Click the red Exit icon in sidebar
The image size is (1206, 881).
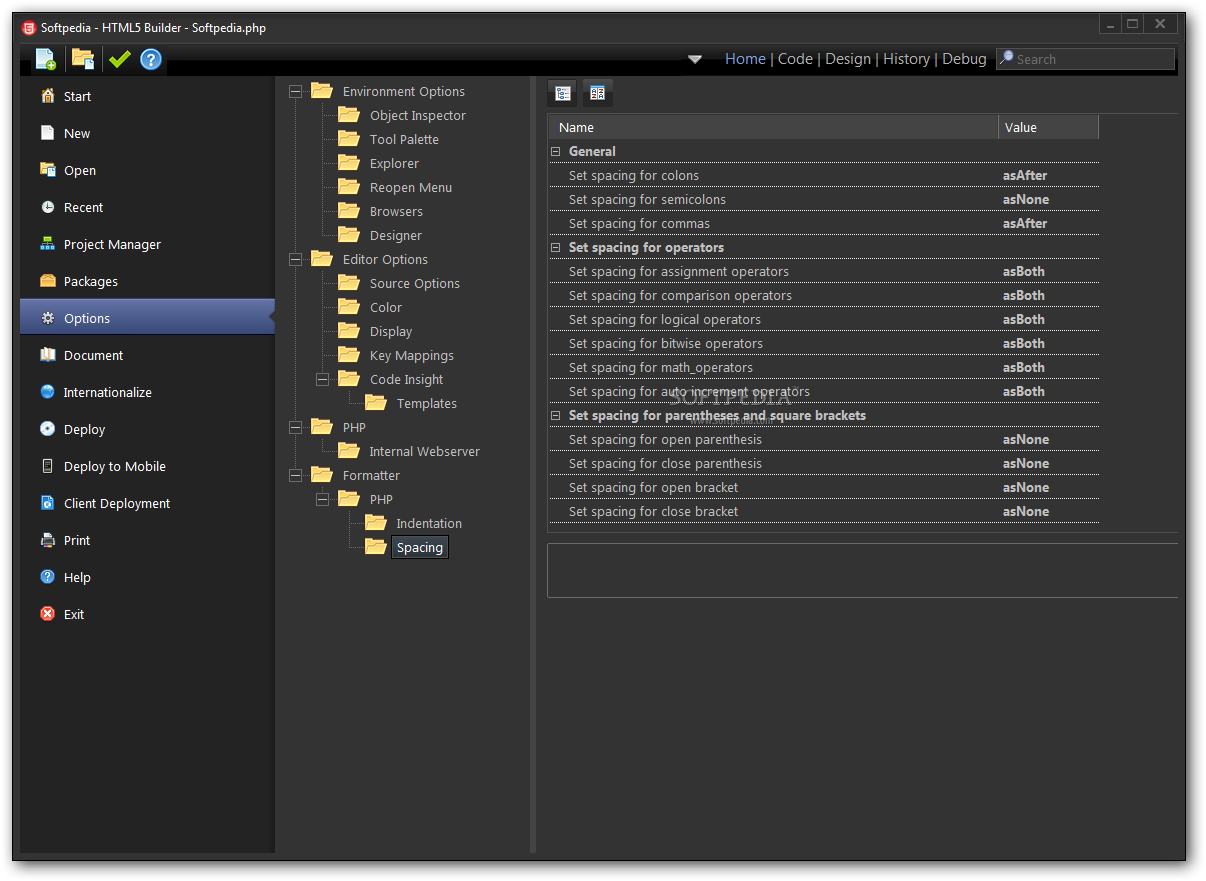(48, 614)
